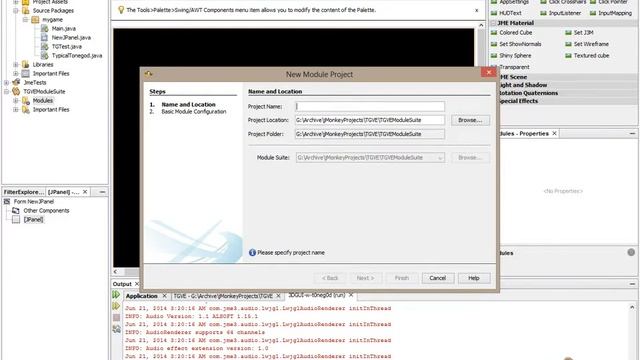
Task: Click the Set ShowNormals palette icon
Action: [x=494, y=44]
